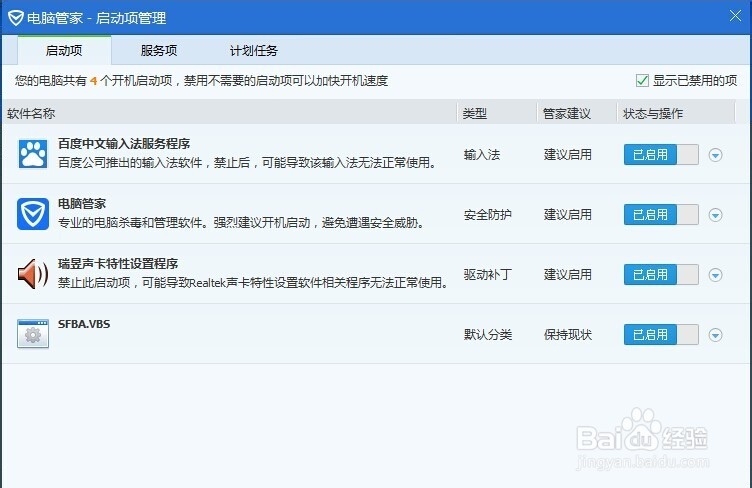Screen dimensions: 752x488
Task: Click the 电脑管家 shield logo in title bar
Action: [x=15, y=18]
